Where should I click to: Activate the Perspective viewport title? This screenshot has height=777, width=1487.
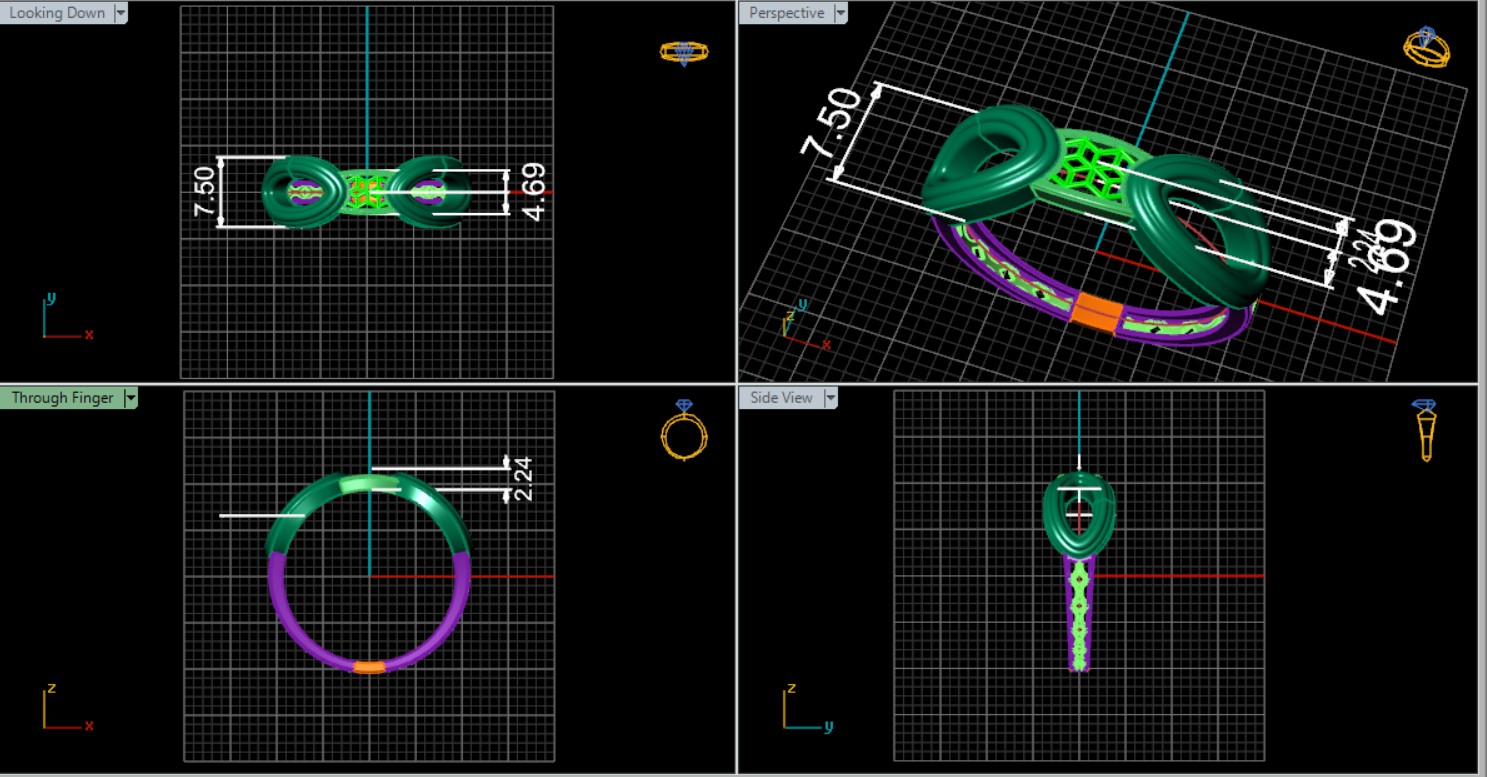pos(786,13)
